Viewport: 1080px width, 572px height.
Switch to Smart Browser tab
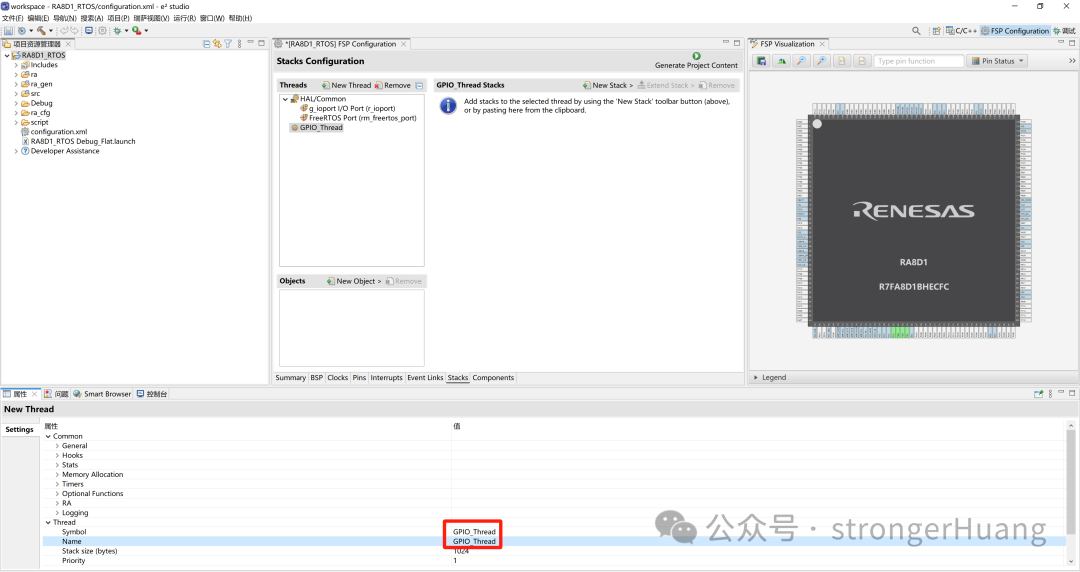pyautogui.click(x=102, y=394)
